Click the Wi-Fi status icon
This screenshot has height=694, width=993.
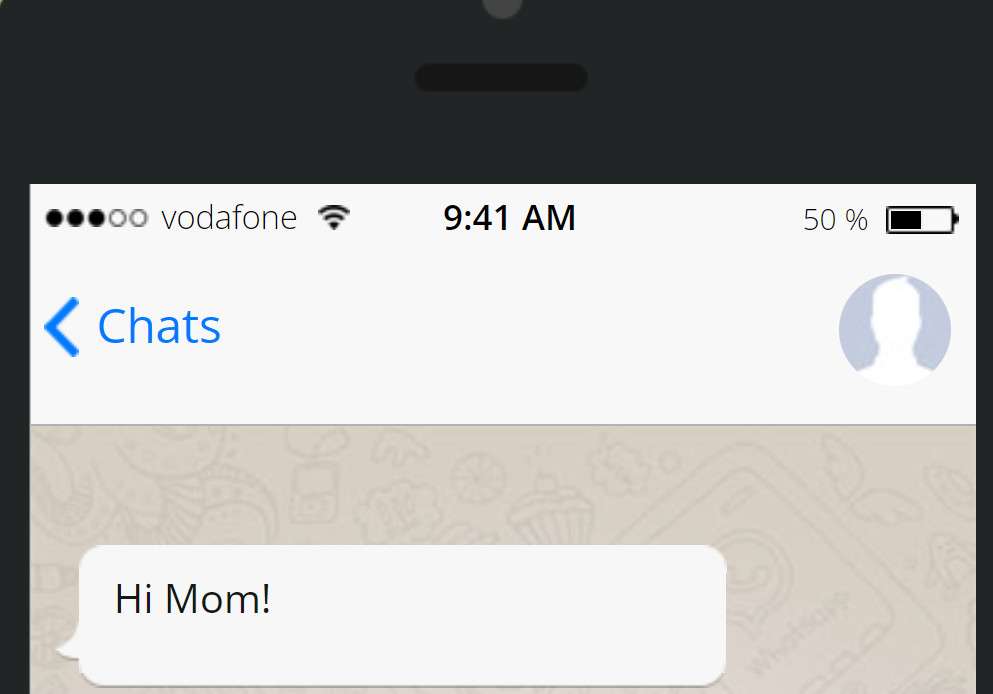[x=334, y=217]
